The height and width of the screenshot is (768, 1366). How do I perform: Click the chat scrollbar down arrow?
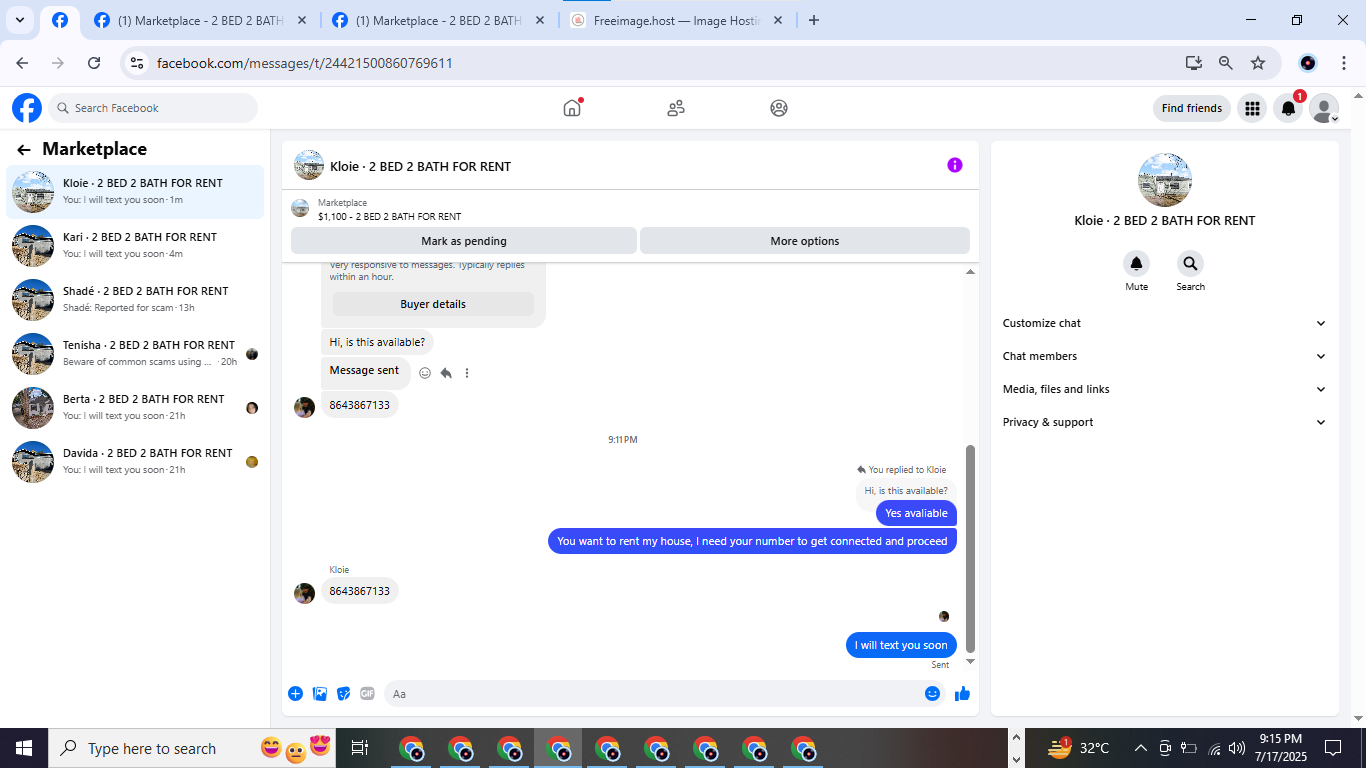point(970,661)
